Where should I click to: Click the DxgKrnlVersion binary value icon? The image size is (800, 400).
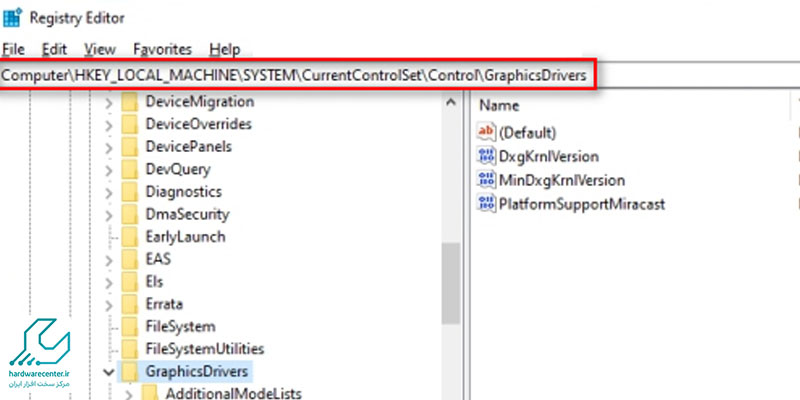click(486, 156)
